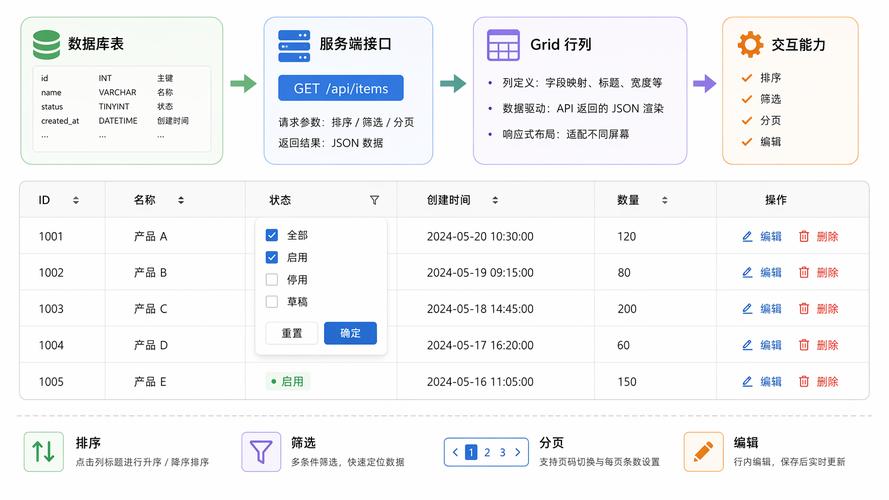The image size is (889, 500).
Task: Click the orange gear icon
Action: (x=750, y=44)
